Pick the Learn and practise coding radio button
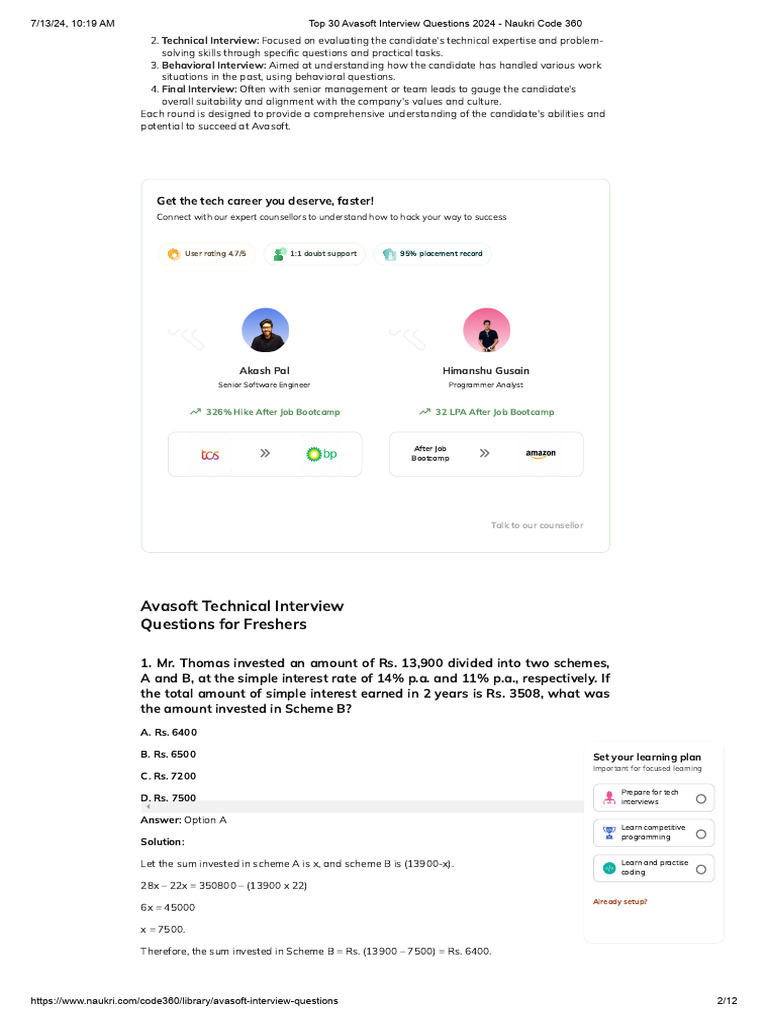 pos(701,869)
